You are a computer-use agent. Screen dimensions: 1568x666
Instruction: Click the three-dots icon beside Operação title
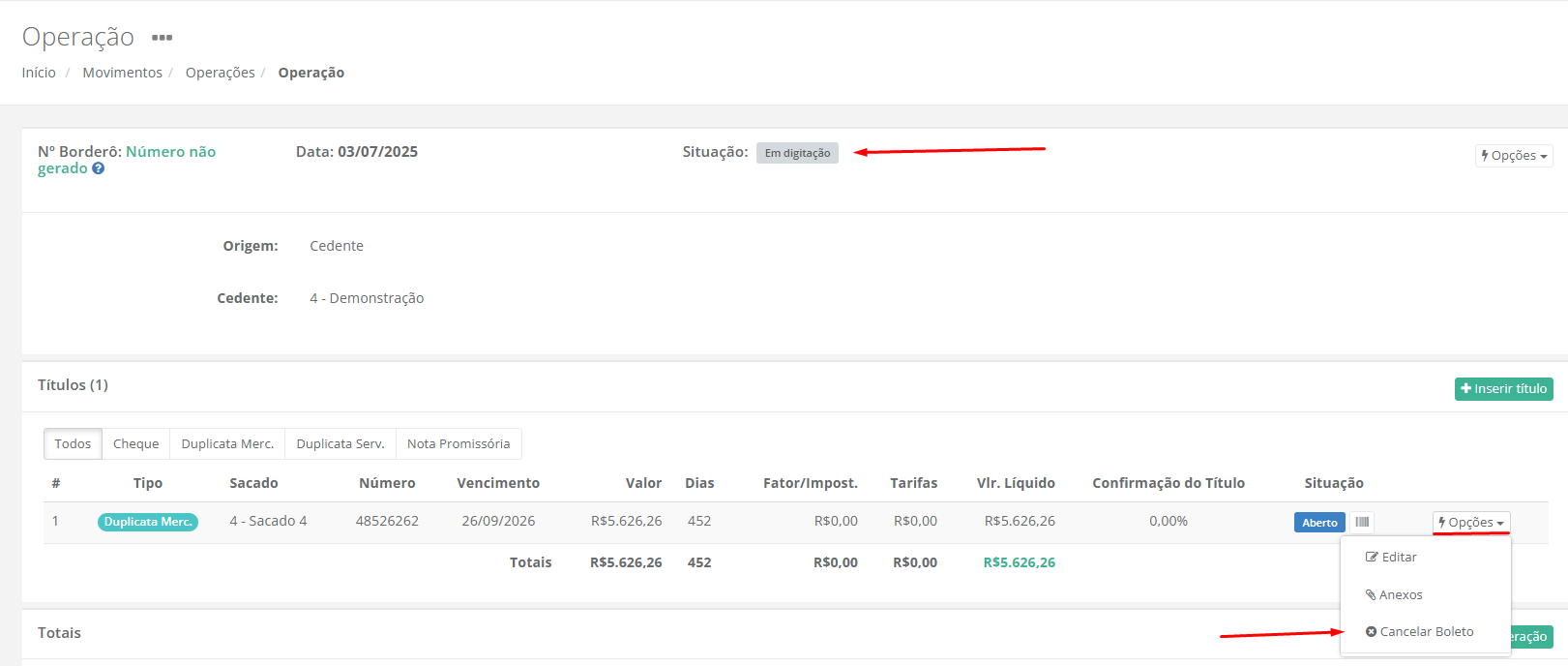(x=162, y=38)
